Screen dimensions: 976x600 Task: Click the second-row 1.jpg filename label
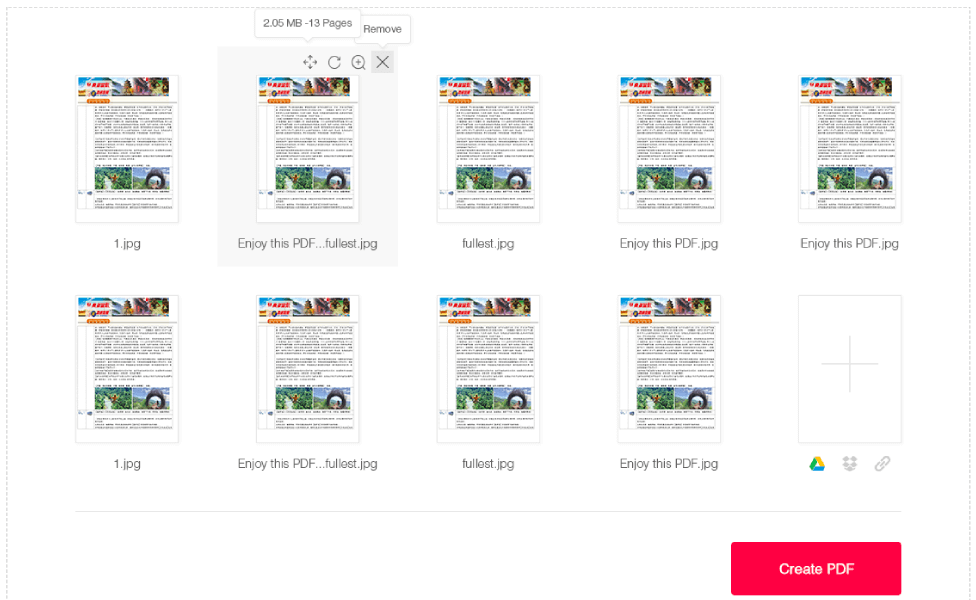(x=127, y=464)
